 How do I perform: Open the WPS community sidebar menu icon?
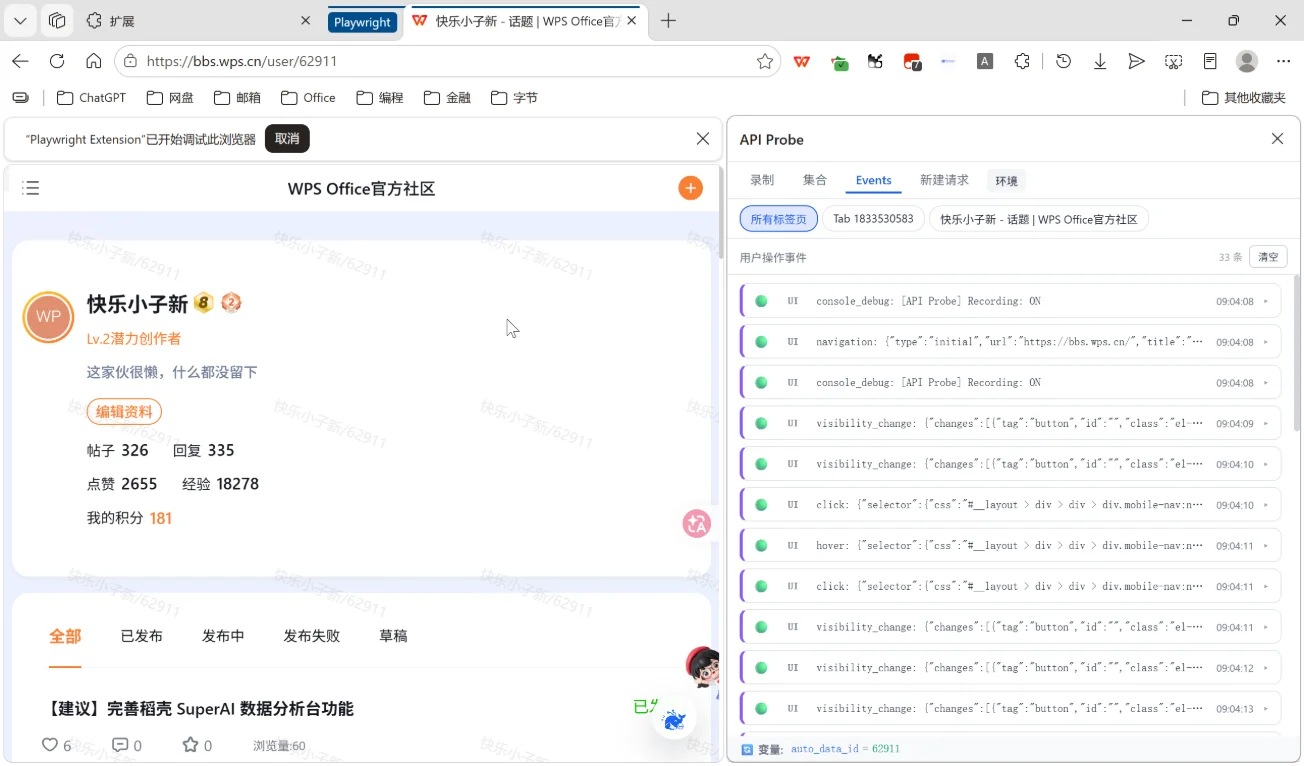point(31,188)
